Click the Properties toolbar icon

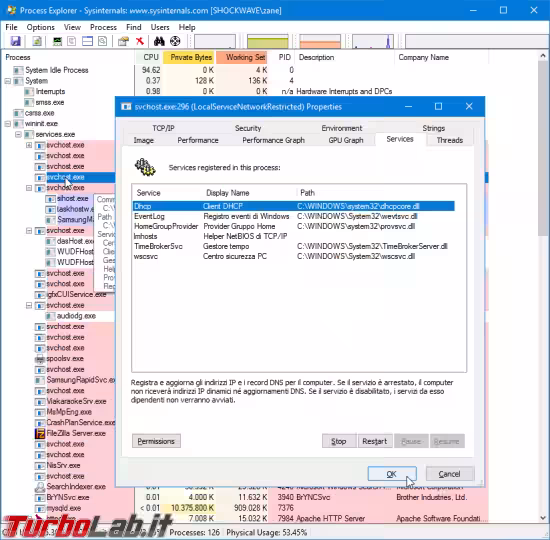pyautogui.click(x=123, y=41)
